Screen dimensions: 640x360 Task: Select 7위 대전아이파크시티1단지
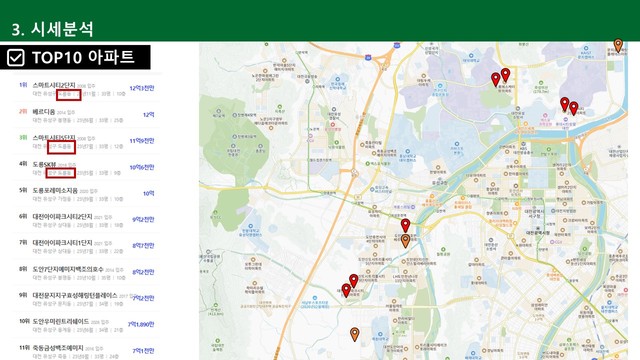pyautogui.click(x=87, y=247)
